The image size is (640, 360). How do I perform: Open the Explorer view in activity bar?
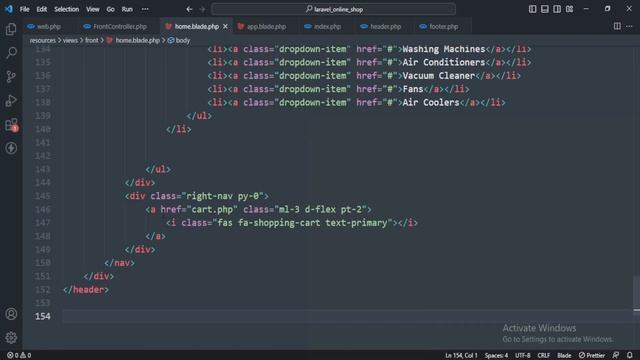(x=11, y=29)
